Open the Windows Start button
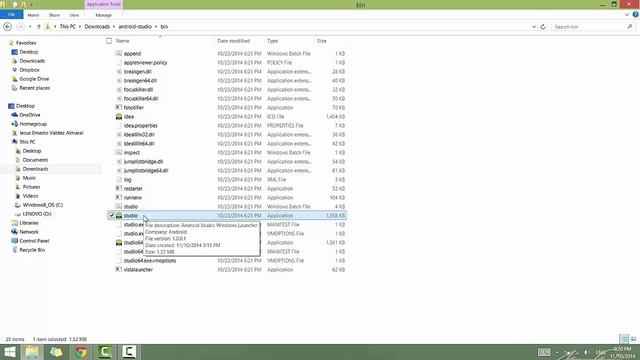 [10, 352]
